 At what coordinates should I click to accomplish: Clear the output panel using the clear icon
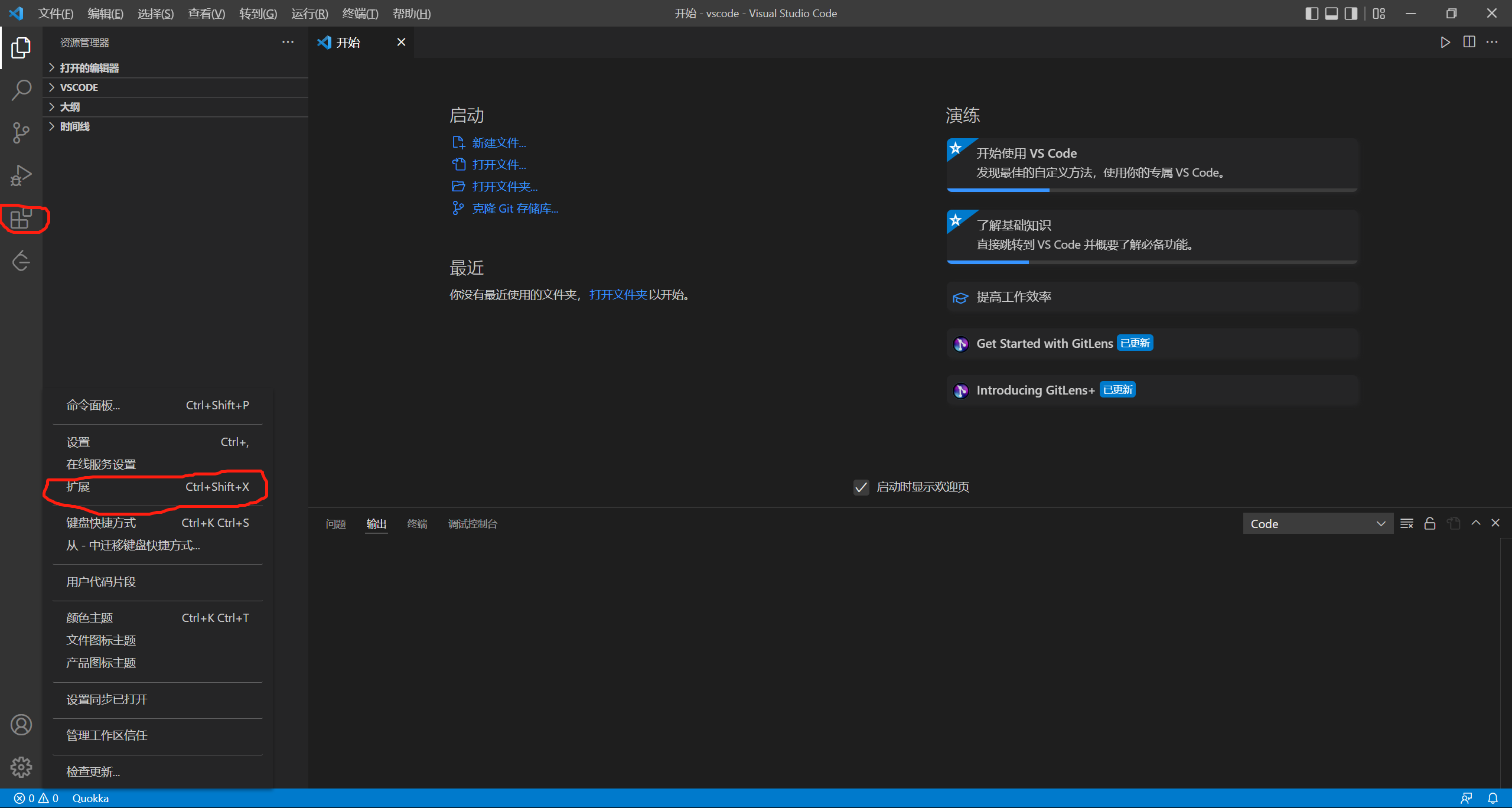tap(1407, 523)
